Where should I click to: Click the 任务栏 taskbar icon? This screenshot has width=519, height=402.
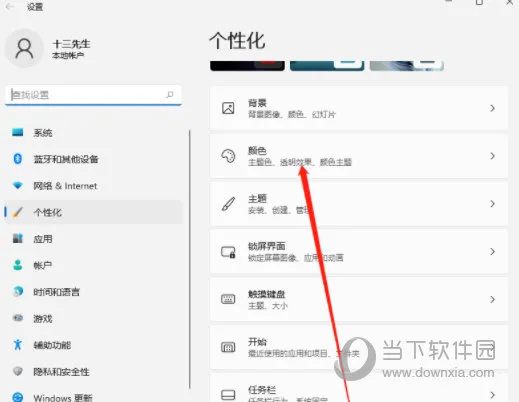click(x=228, y=395)
